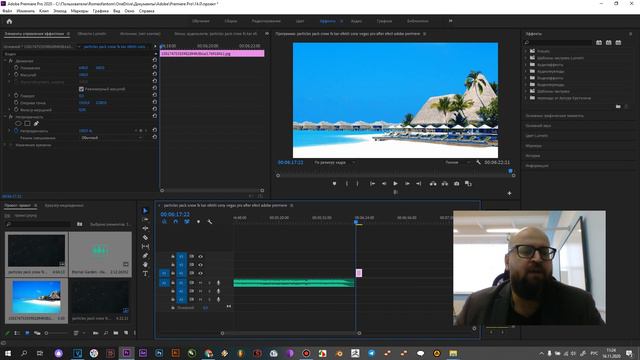The image size is (640, 360).
Task: Select the Type tool
Action: click(x=145, y=273)
